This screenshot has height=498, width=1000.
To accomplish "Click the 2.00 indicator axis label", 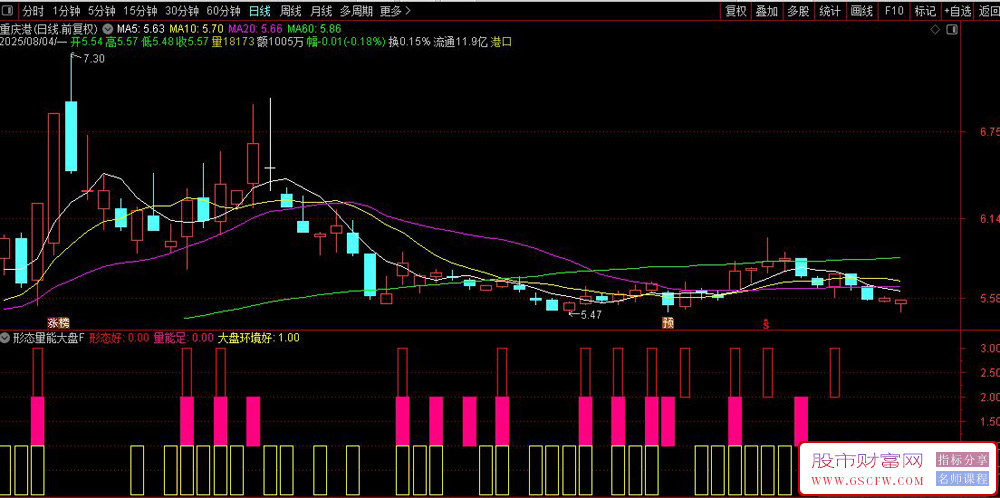I will click(x=989, y=397).
